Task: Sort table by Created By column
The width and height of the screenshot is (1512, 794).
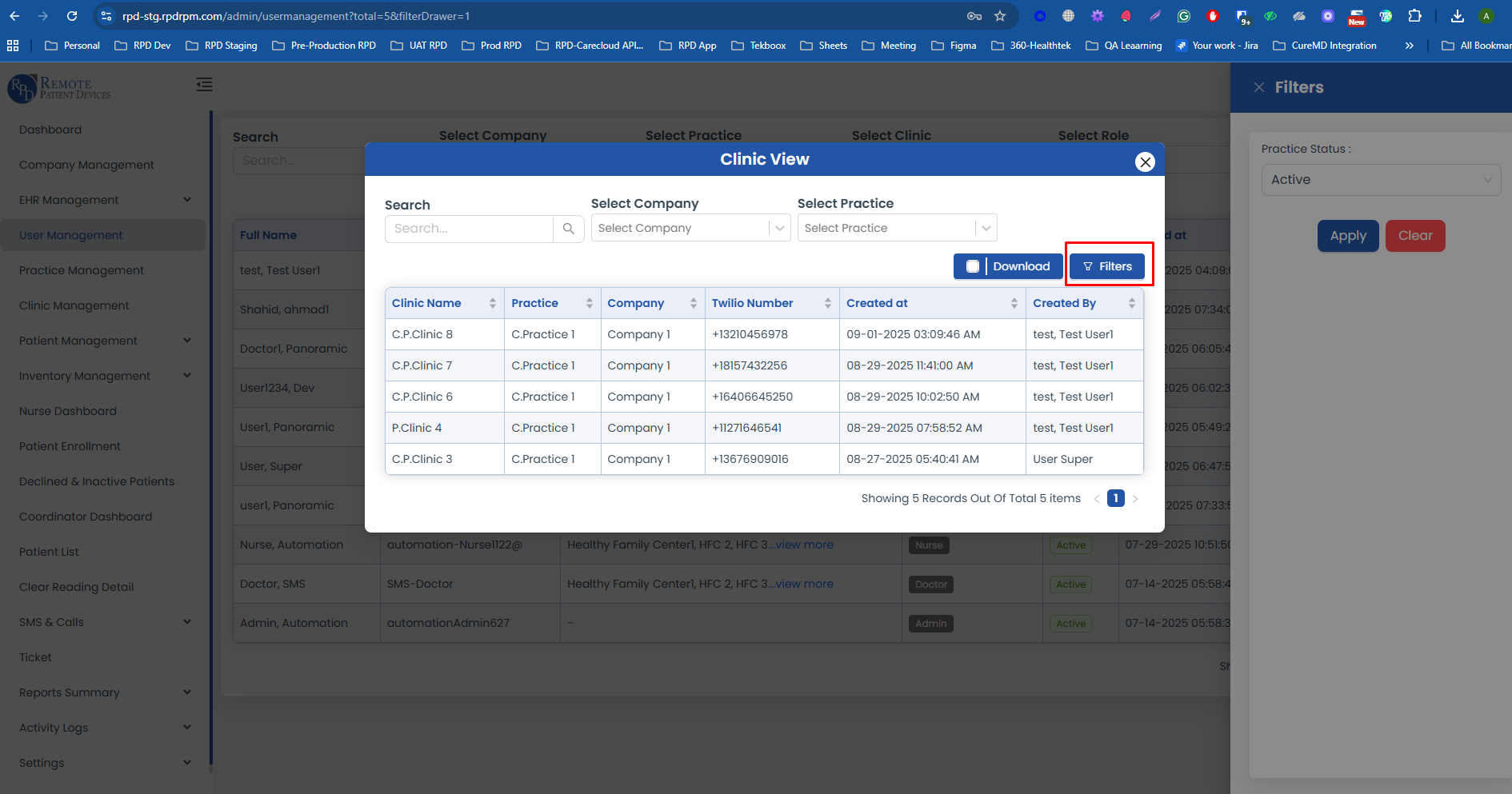Action: tap(1131, 303)
